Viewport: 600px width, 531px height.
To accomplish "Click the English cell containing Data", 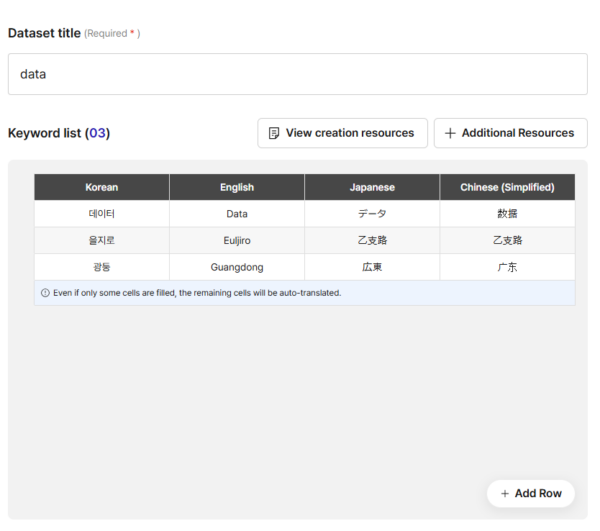I will [237, 214].
